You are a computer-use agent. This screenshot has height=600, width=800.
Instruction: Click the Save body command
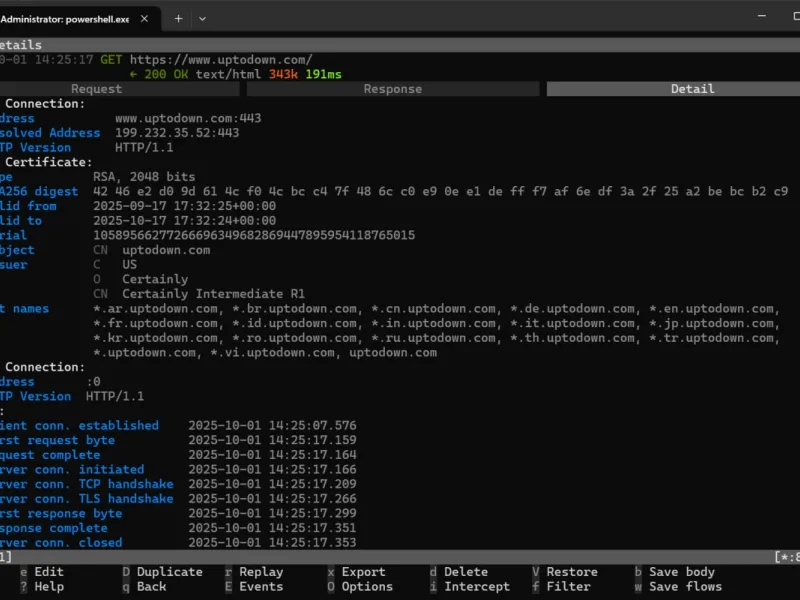click(x=682, y=572)
